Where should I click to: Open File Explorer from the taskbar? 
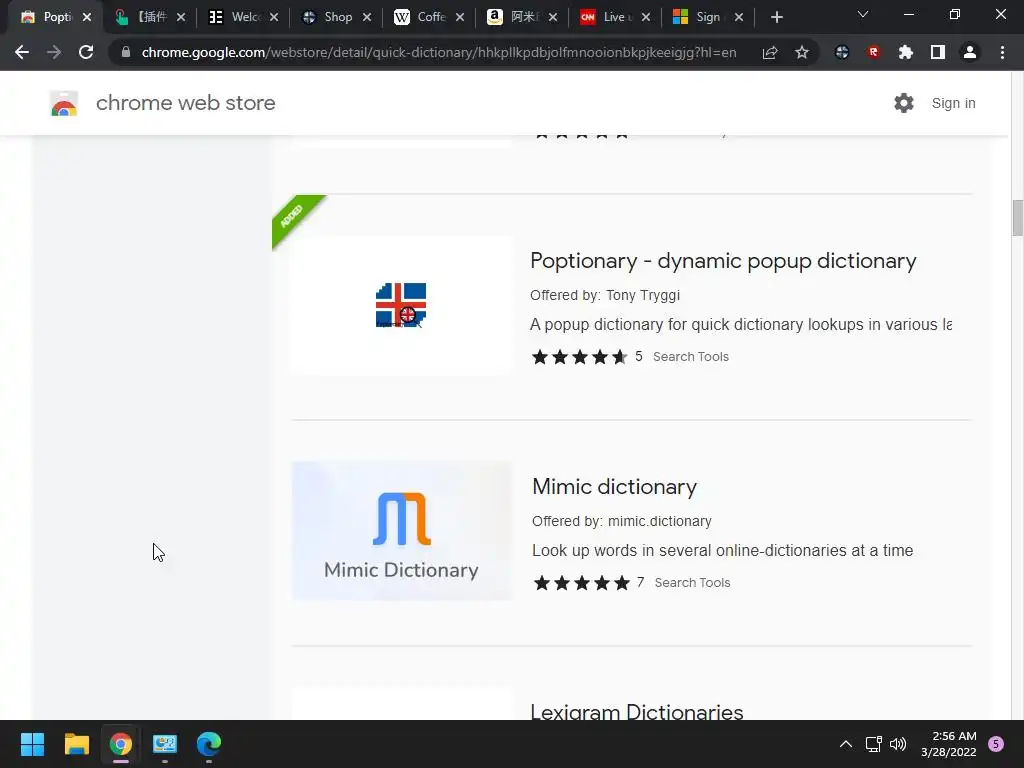[x=76, y=744]
